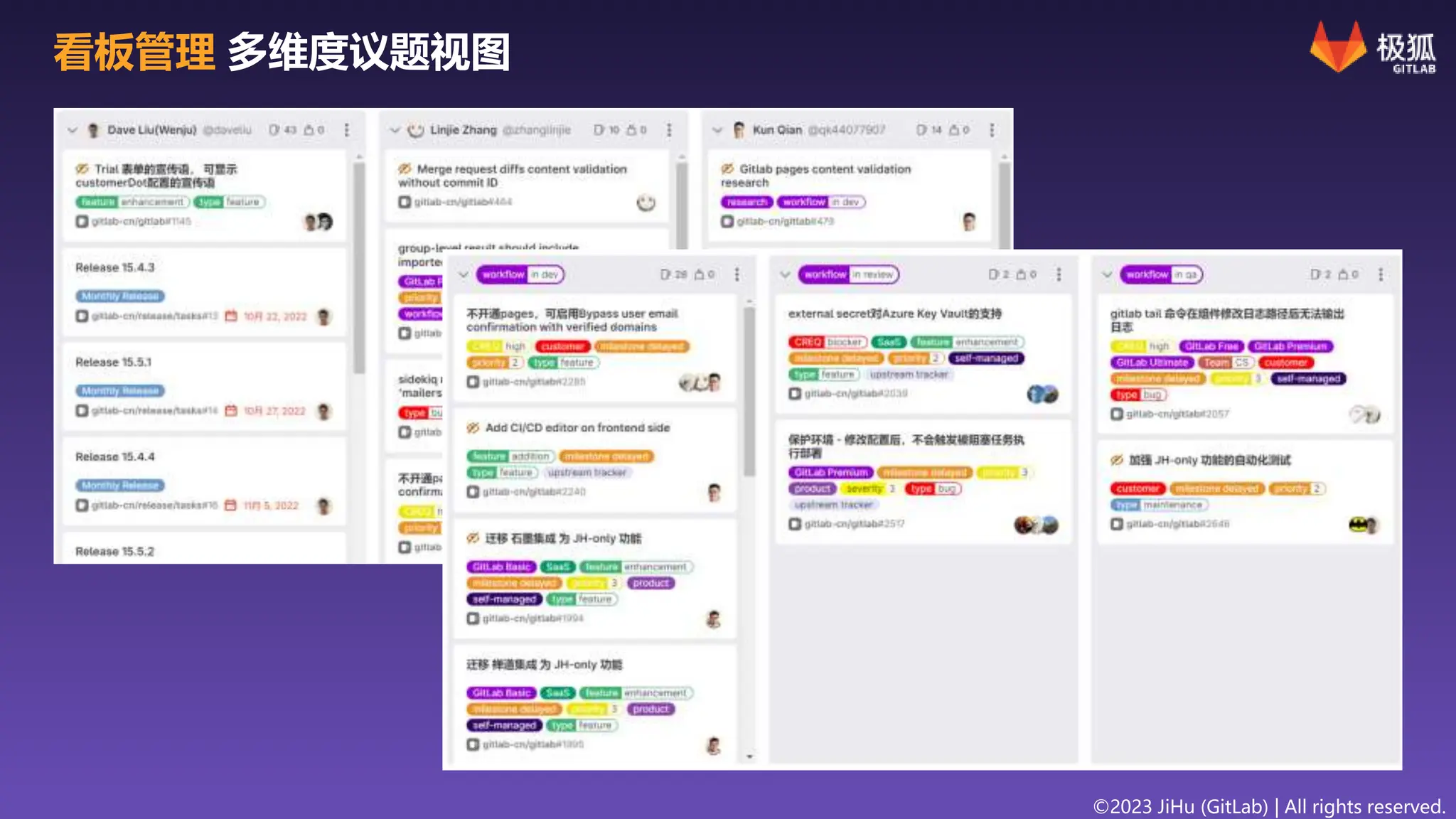The height and width of the screenshot is (819, 1456).
Task: Click workflow in dev label in list header
Action: click(520, 274)
